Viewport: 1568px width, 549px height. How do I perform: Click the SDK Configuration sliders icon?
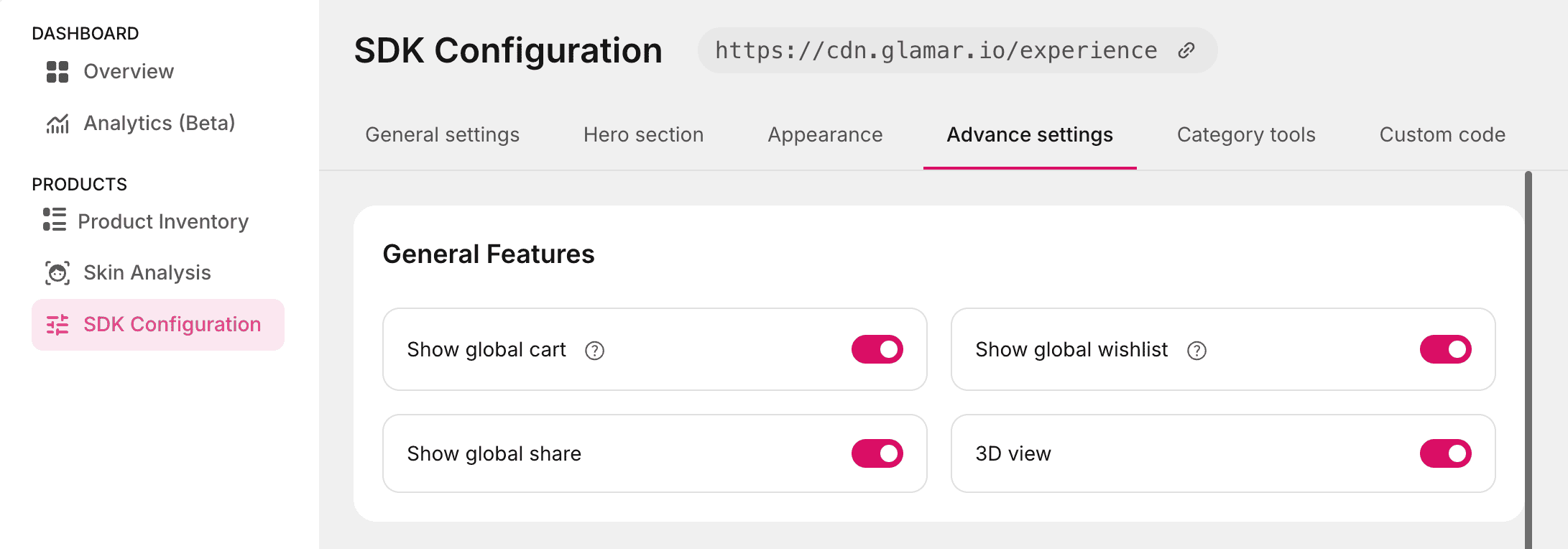(x=57, y=325)
